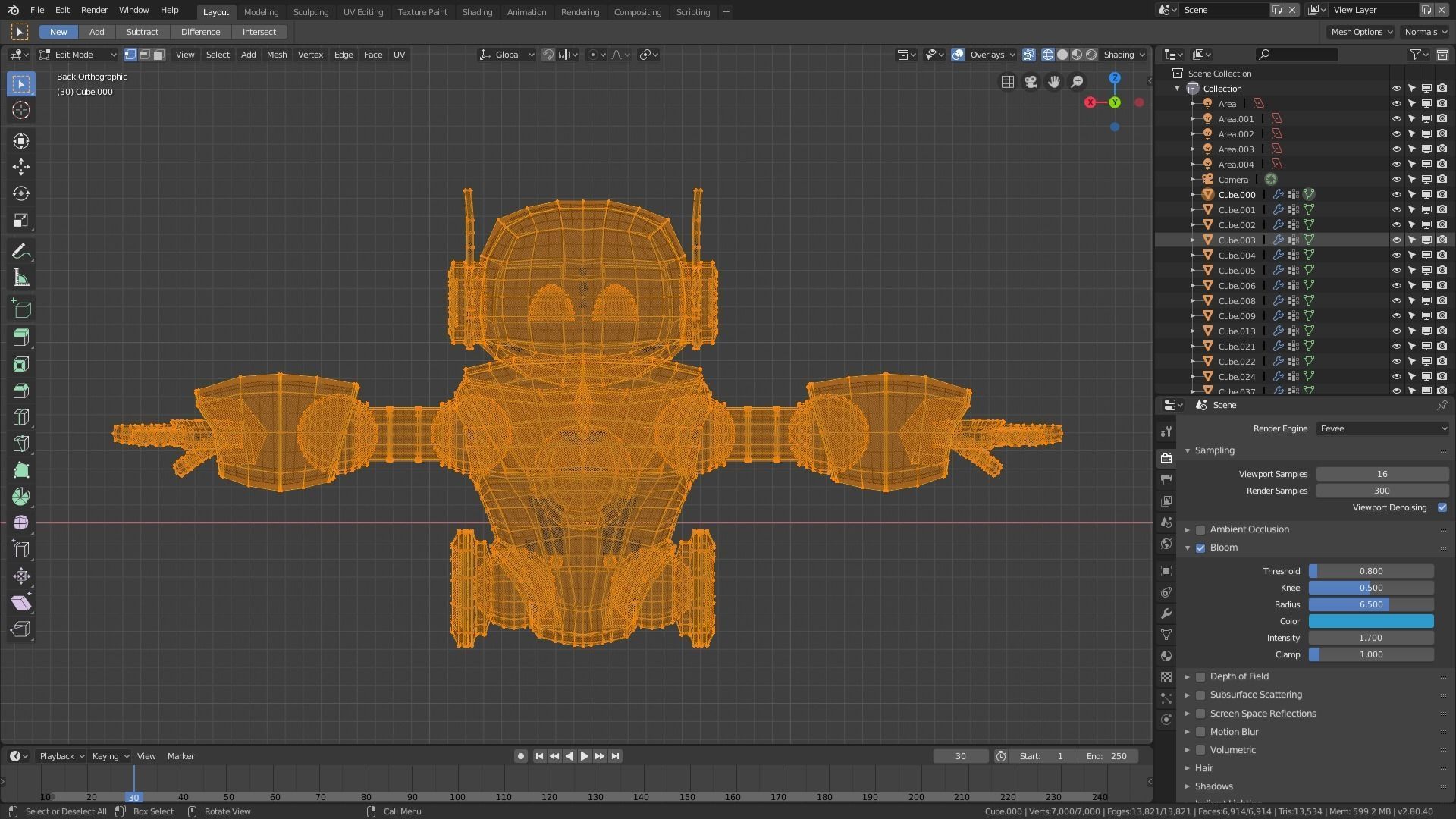Viewport: 1456px width, 819px height.
Task: Adjust the Bloom Knee slider
Action: 1371,588
